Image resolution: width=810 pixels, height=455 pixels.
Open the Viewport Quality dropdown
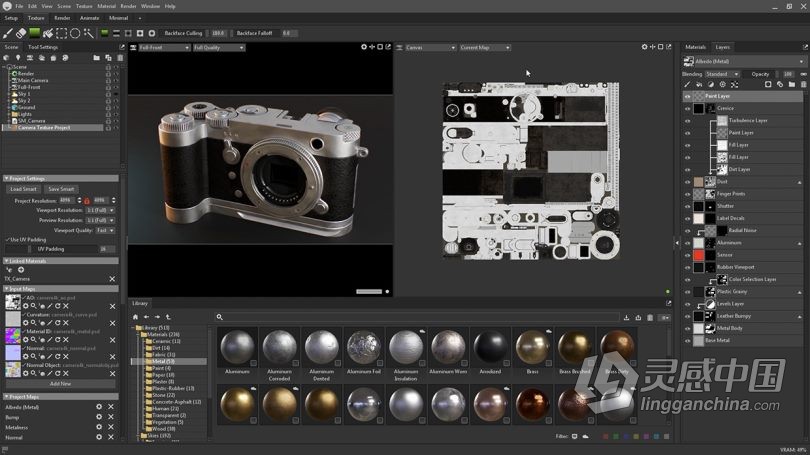105,230
